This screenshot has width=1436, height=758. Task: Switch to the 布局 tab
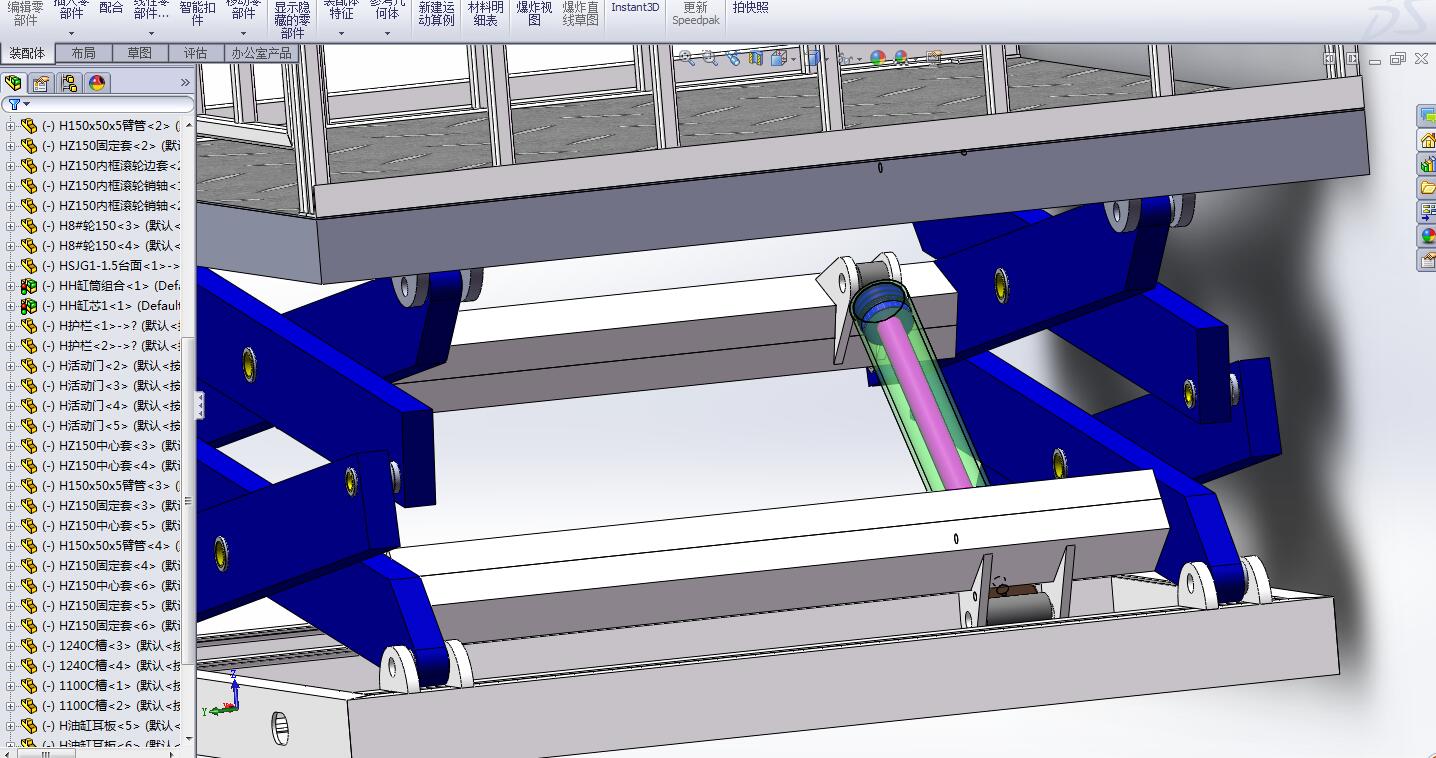pos(83,53)
